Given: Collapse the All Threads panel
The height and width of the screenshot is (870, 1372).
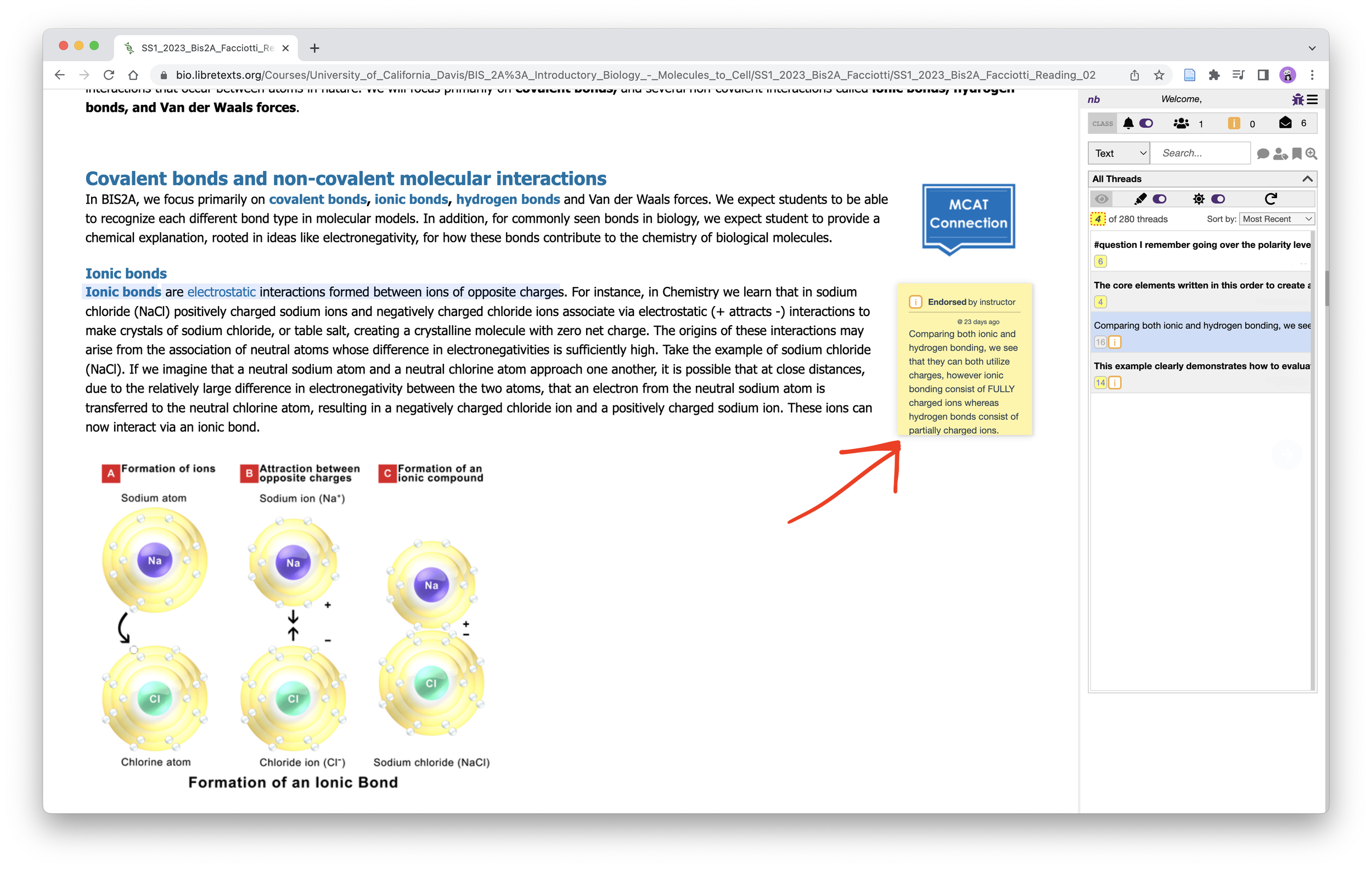Looking at the screenshot, I should coord(1307,179).
